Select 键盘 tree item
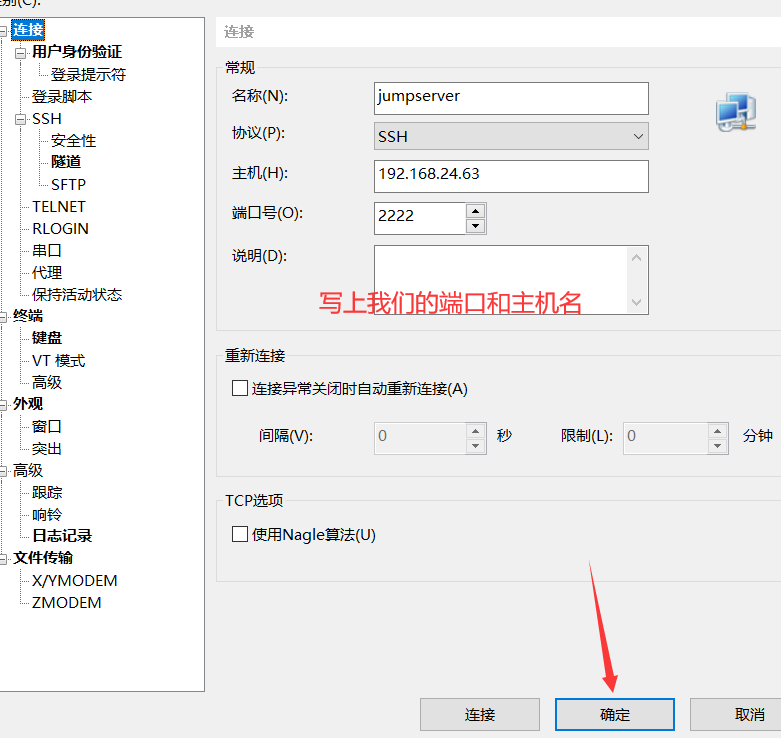The width and height of the screenshot is (781, 738). coord(47,338)
